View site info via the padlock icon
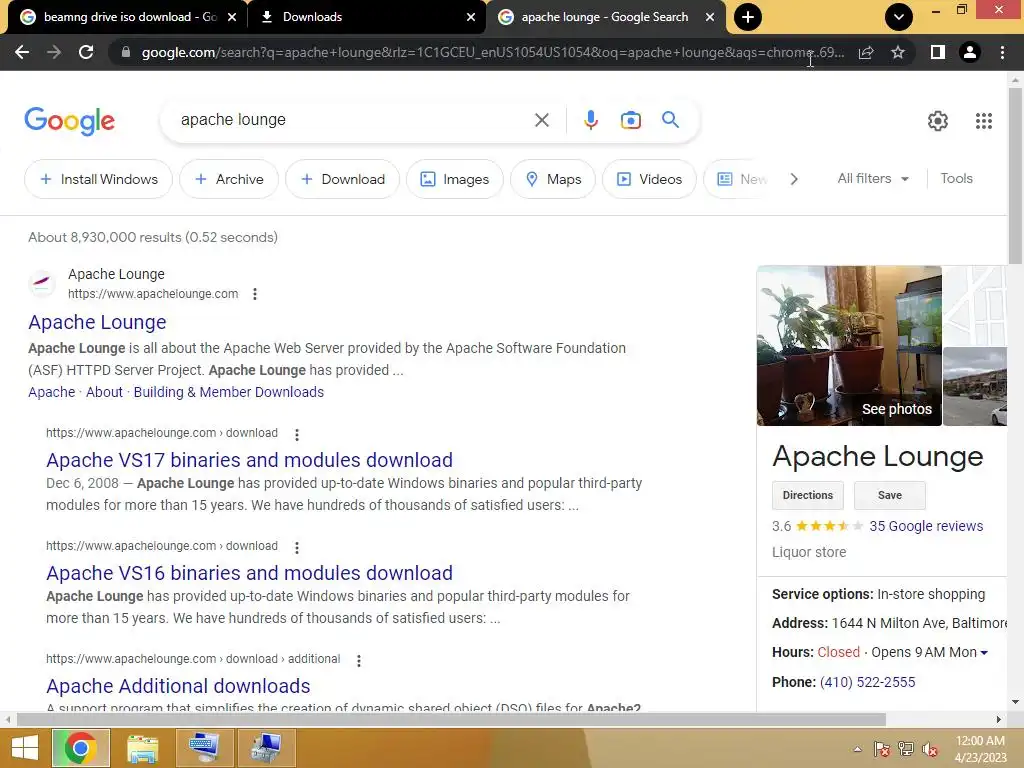The image size is (1024, 768). 126,52
